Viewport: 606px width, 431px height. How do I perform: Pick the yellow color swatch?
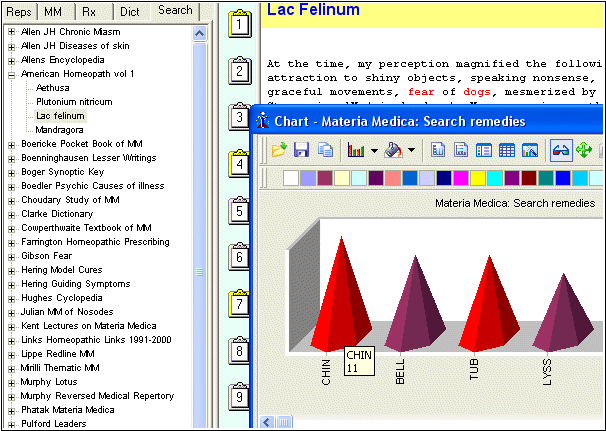tap(478, 178)
